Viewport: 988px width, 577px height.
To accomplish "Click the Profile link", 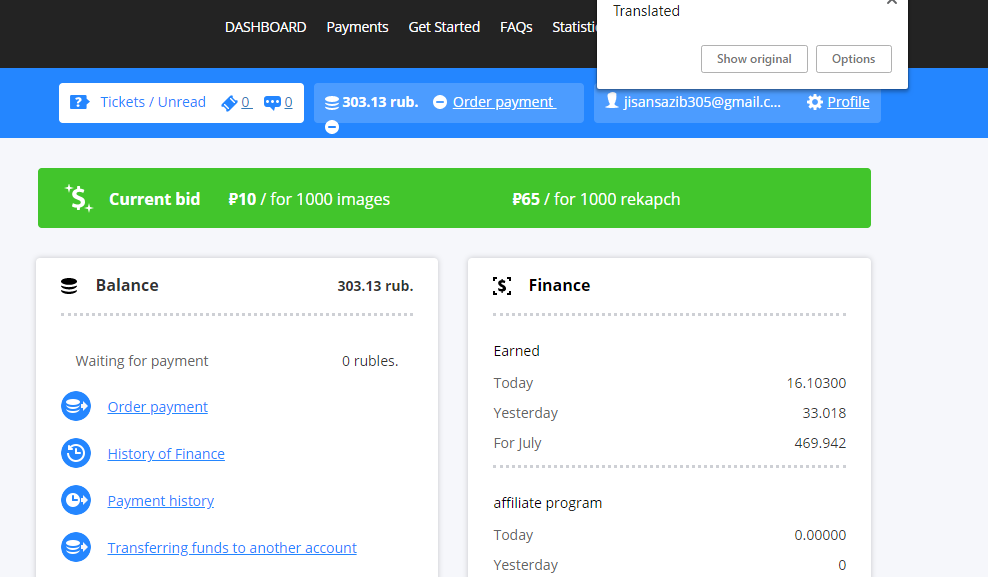I will [x=848, y=102].
